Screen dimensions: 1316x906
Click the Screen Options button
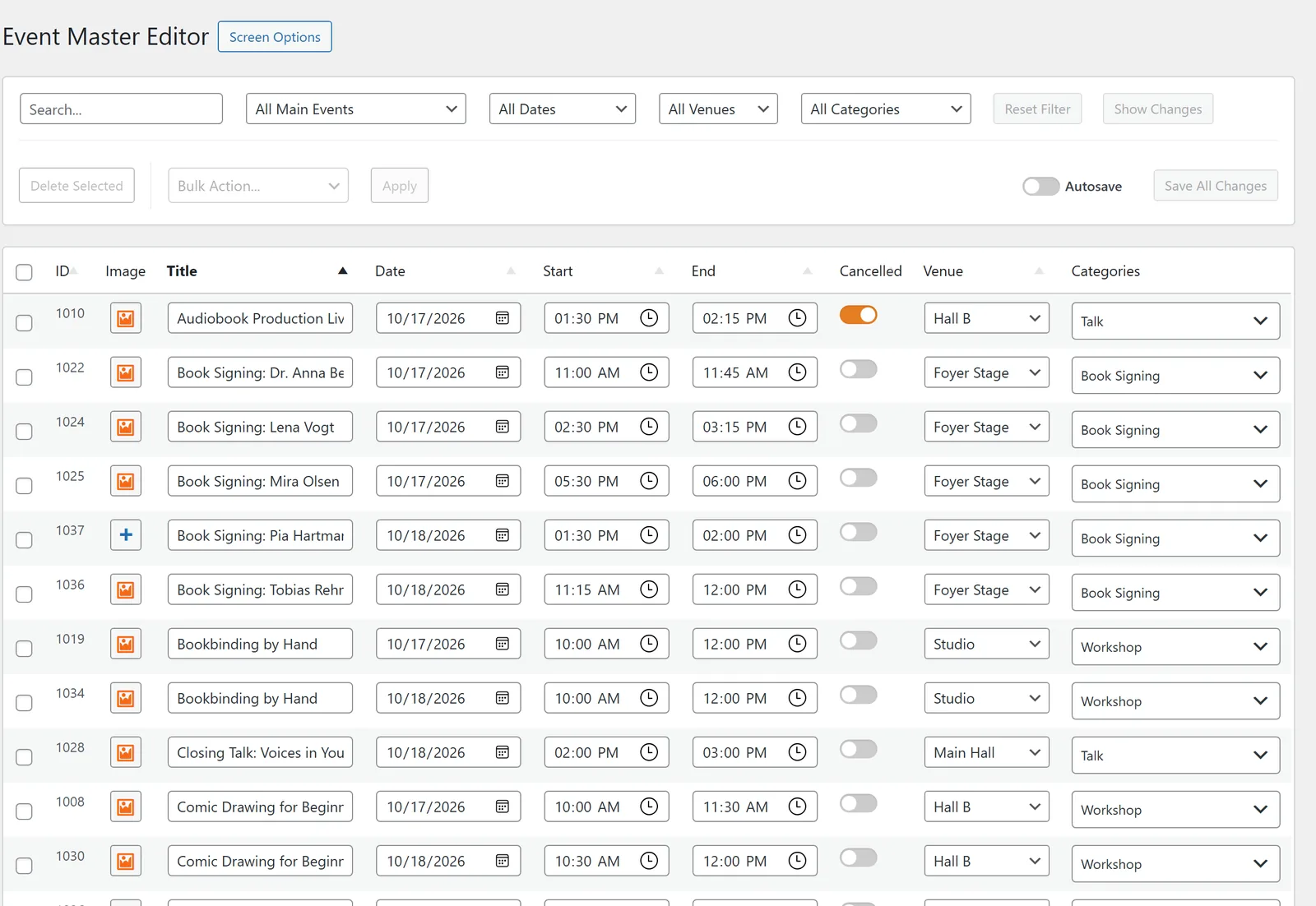[x=275, y=37]
